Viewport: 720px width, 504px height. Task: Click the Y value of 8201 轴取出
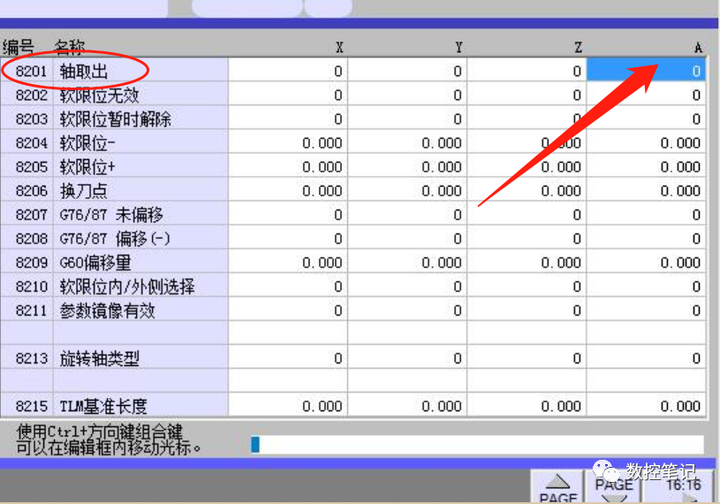(x=407, y=71)
